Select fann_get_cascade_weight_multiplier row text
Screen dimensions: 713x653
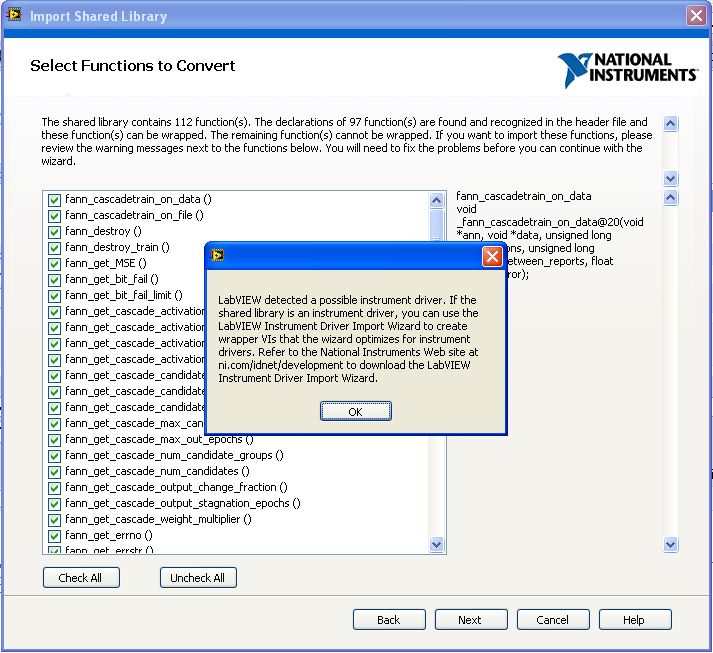[x=158, y=519]
